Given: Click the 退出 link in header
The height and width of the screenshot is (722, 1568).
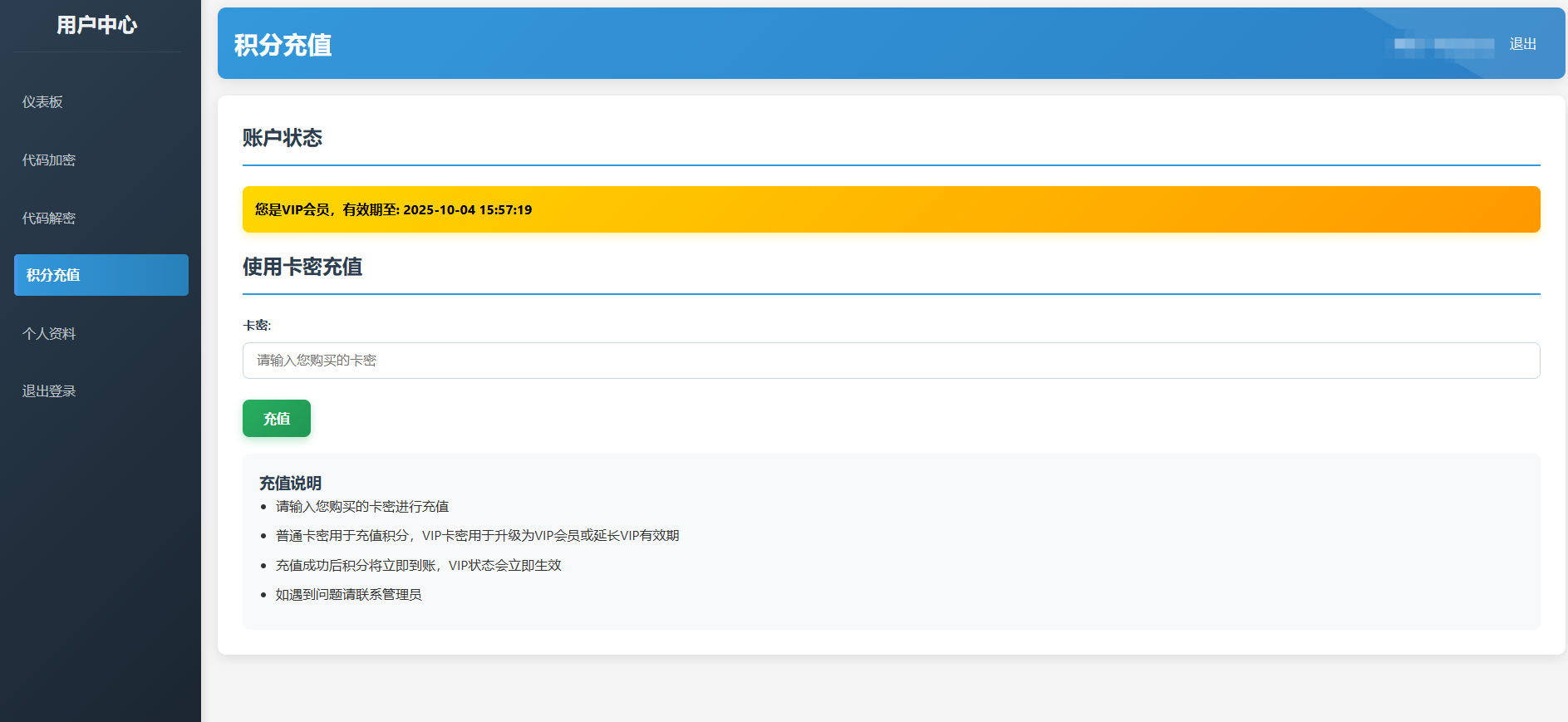Looking at the screenshot, I should [x=1522, y=44].
